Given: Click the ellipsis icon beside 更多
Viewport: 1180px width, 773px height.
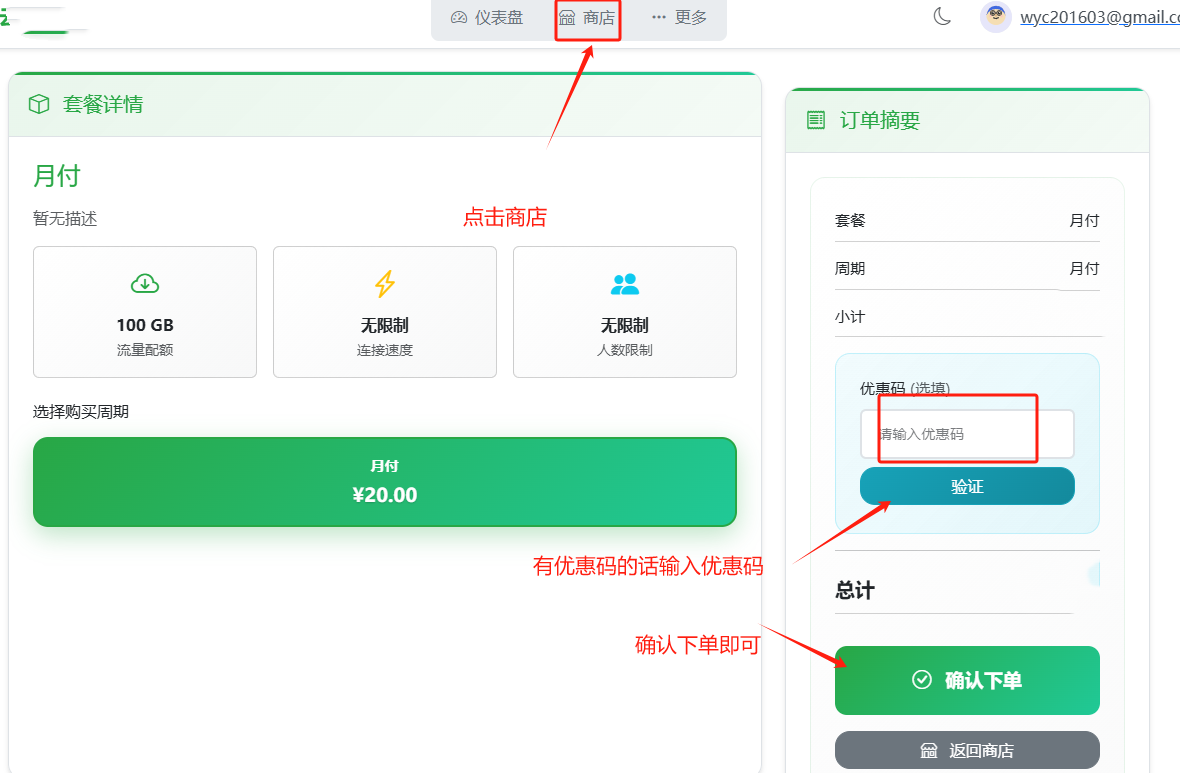Looking at the screenshot, I should click(658, 17).
